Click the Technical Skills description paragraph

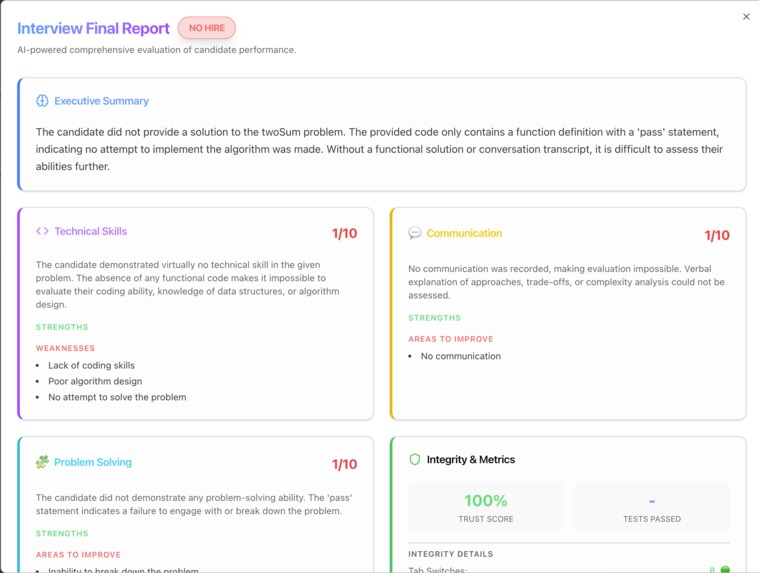(x=188, y=285)
